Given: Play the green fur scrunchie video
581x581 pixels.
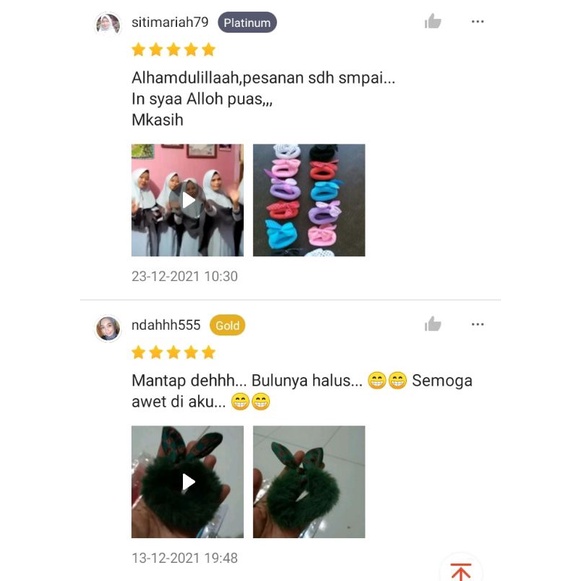Looking at the screenshot, I should tap(187, 482).
